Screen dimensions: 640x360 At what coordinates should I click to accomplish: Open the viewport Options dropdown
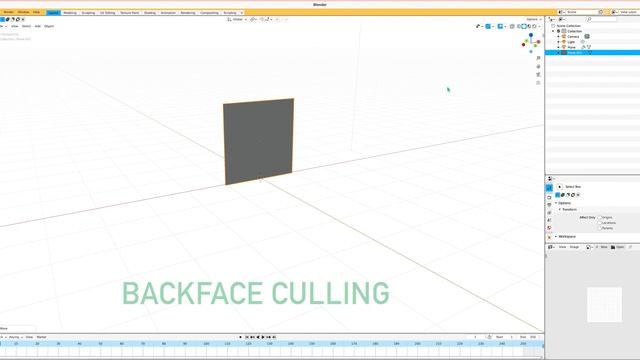pyautogui.click(x=534, y=19)
